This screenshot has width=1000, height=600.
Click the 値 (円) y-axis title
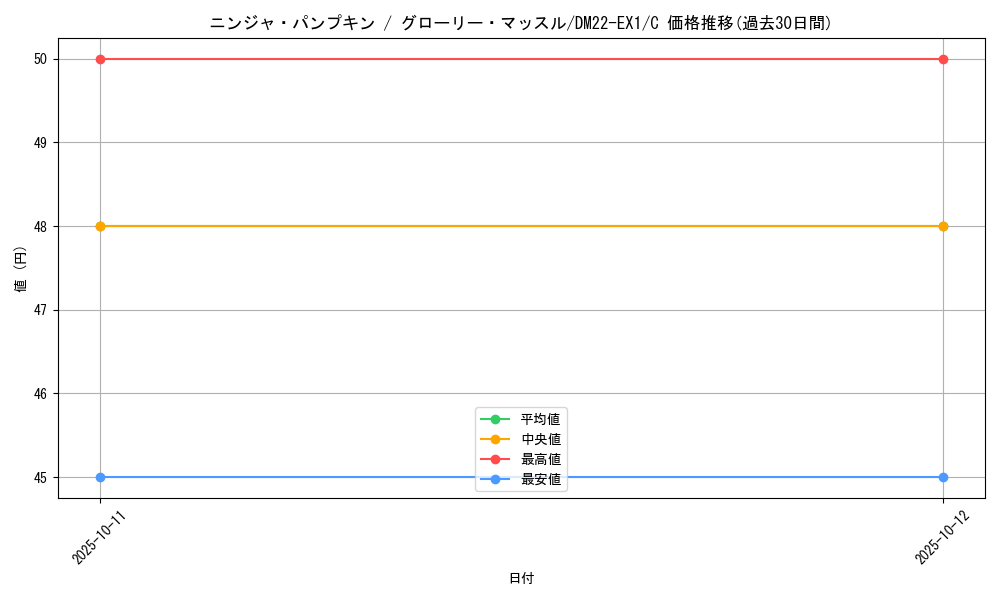21,268
